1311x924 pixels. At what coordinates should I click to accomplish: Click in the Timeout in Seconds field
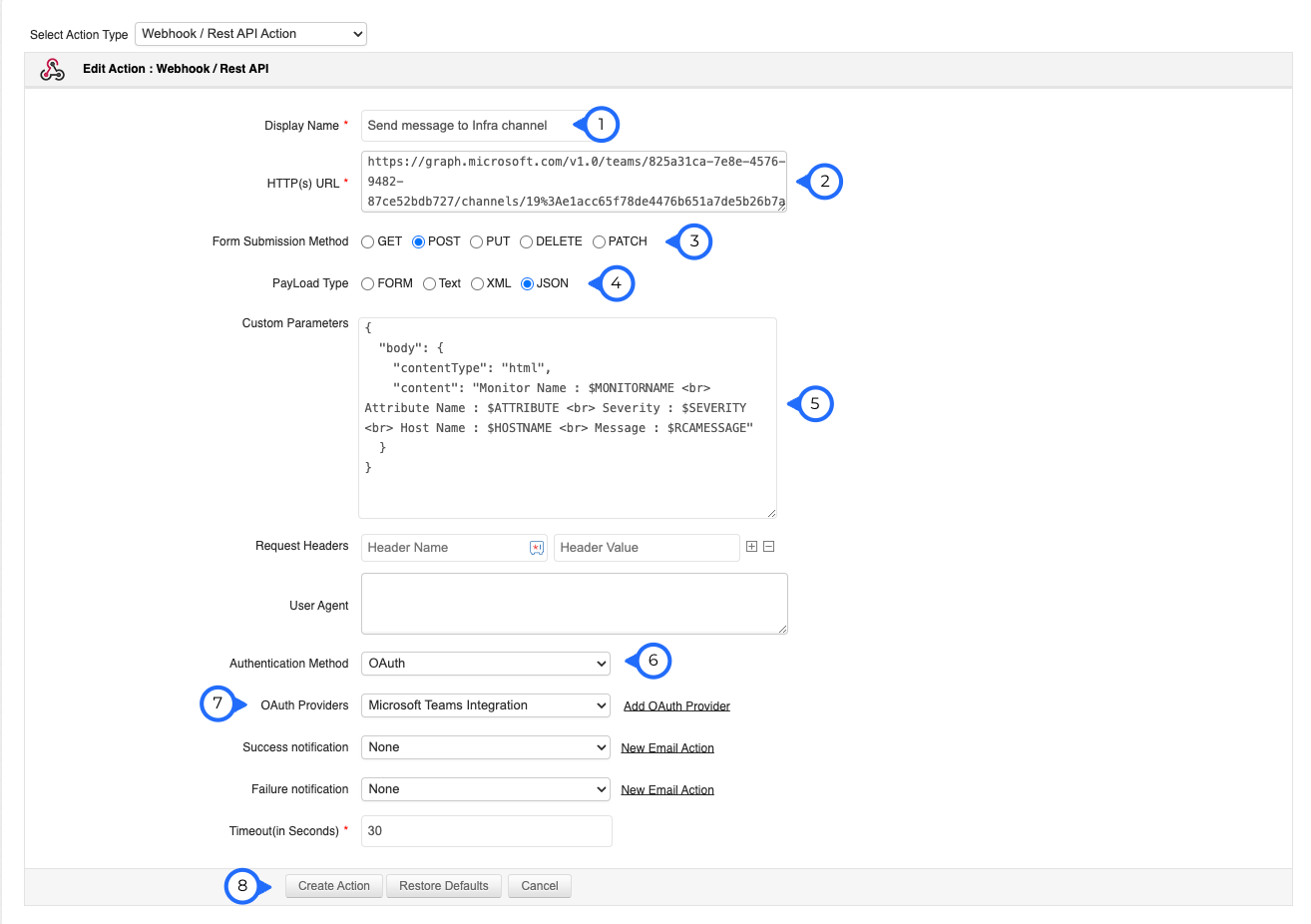(x=486, y=831)
